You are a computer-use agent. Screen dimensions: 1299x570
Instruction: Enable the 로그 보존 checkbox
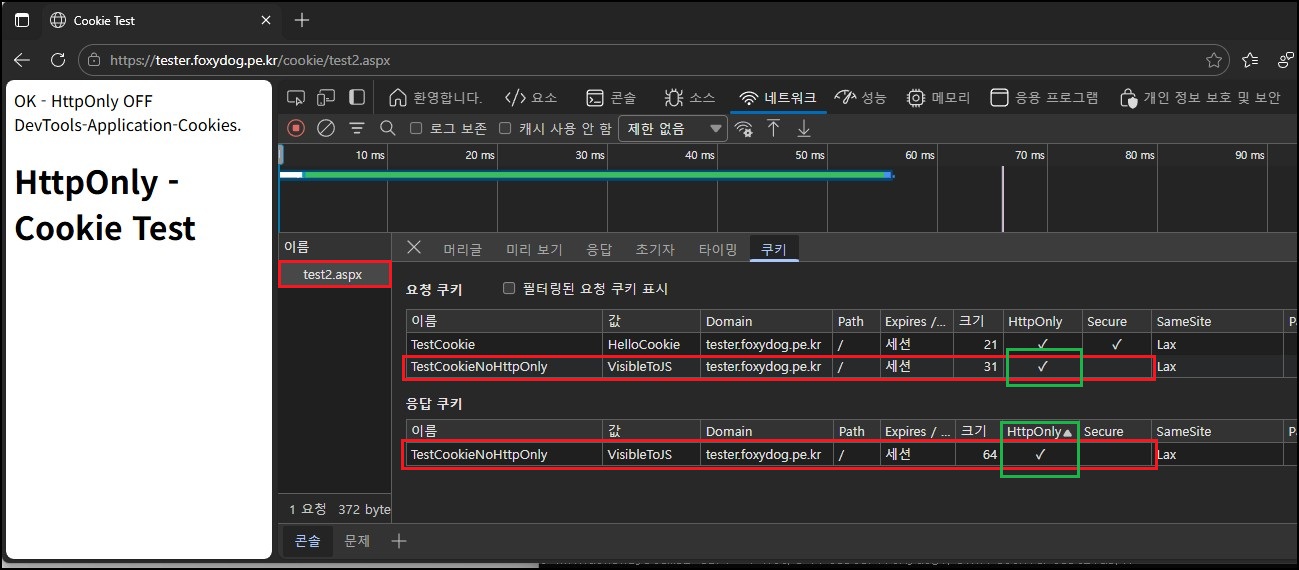click(x=417, y=128)
